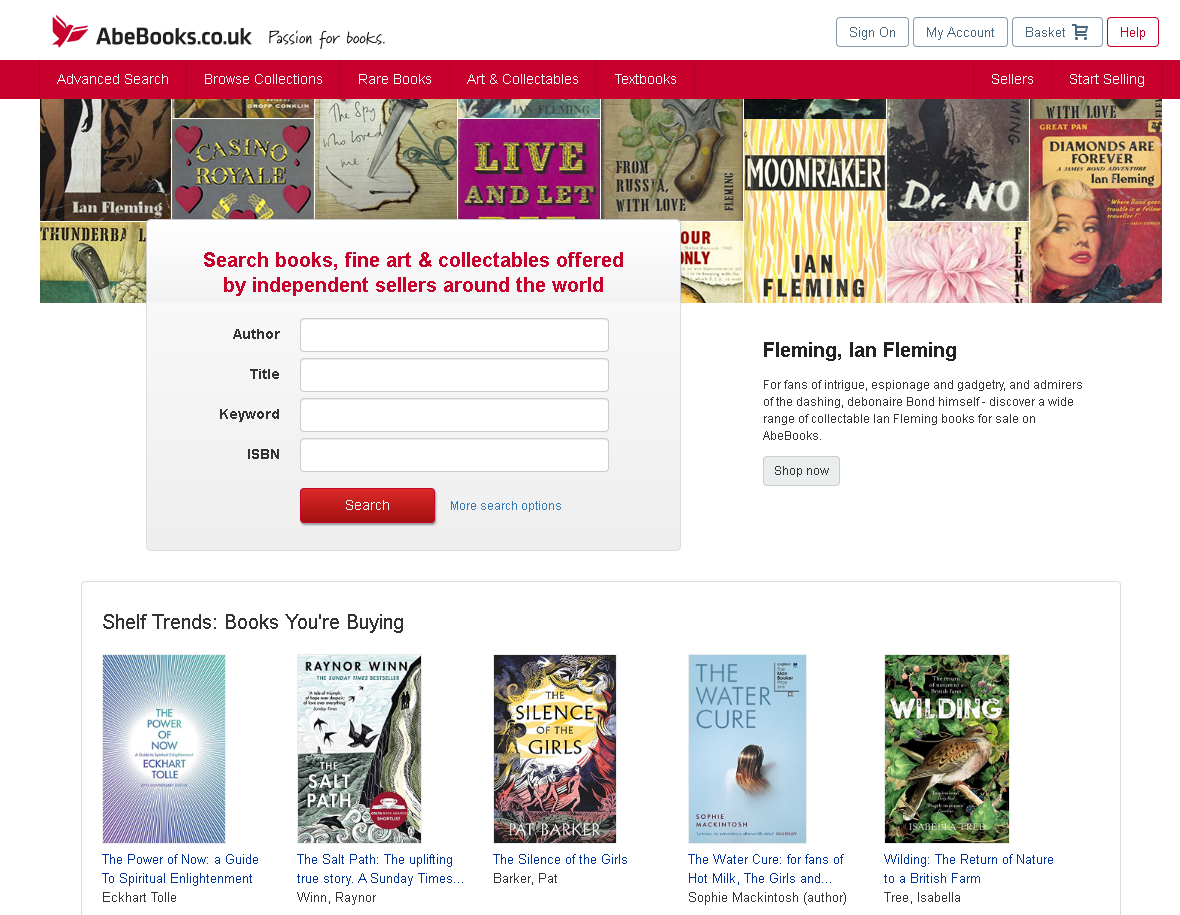Click author text Eckhart Tolle

point(139,897)
